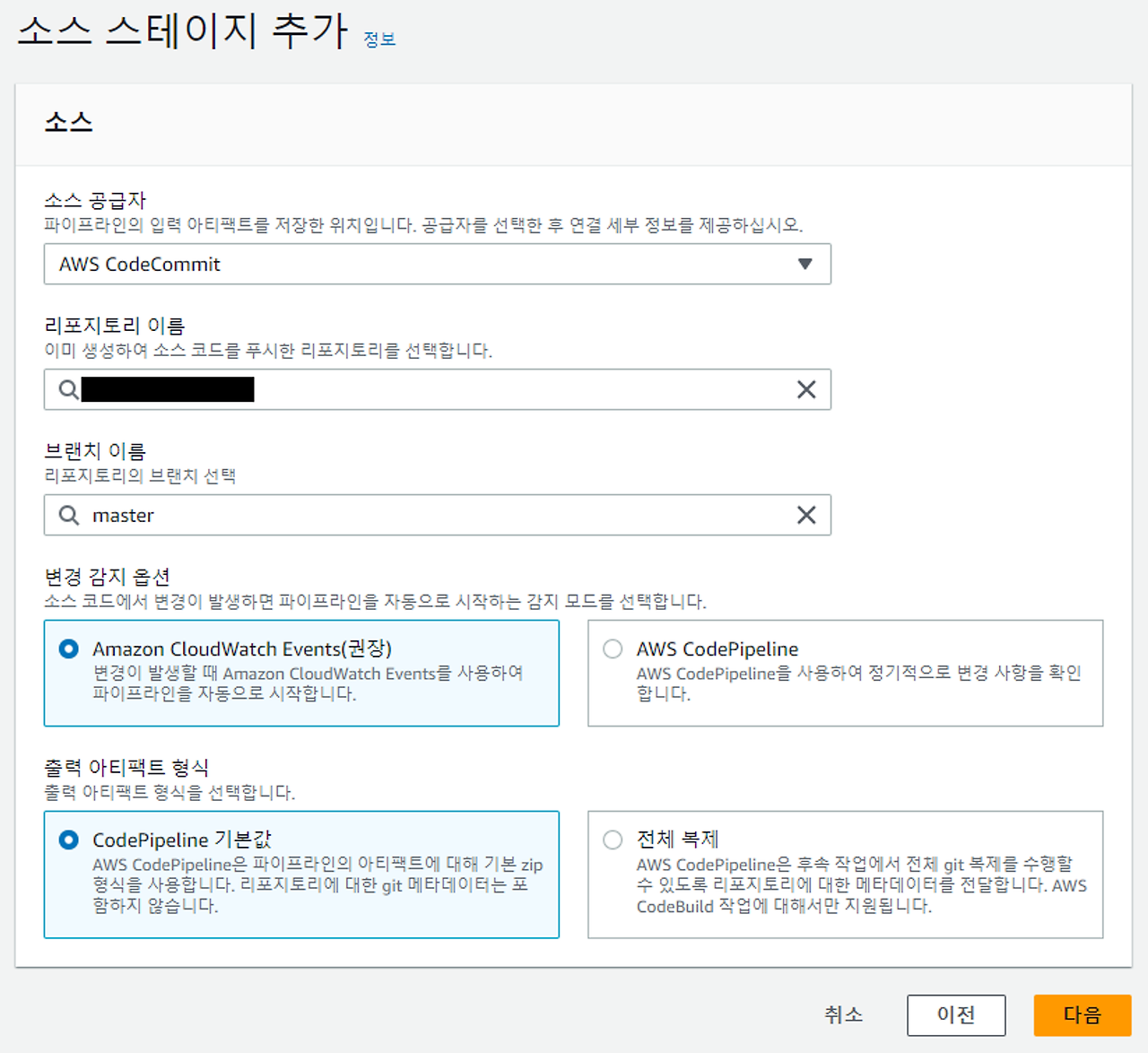Screen dimensions: 1148x1053
Task: Click the CodePipeline 기본값 option card
Action: point(301,875)
